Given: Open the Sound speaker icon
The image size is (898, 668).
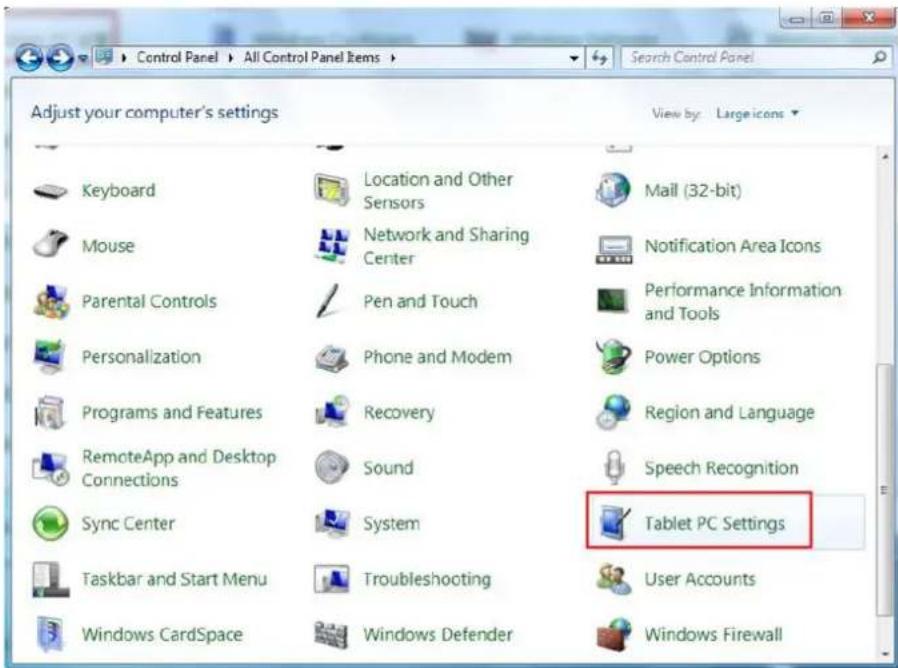Looking at the screenshot, I should pos(332,467).
